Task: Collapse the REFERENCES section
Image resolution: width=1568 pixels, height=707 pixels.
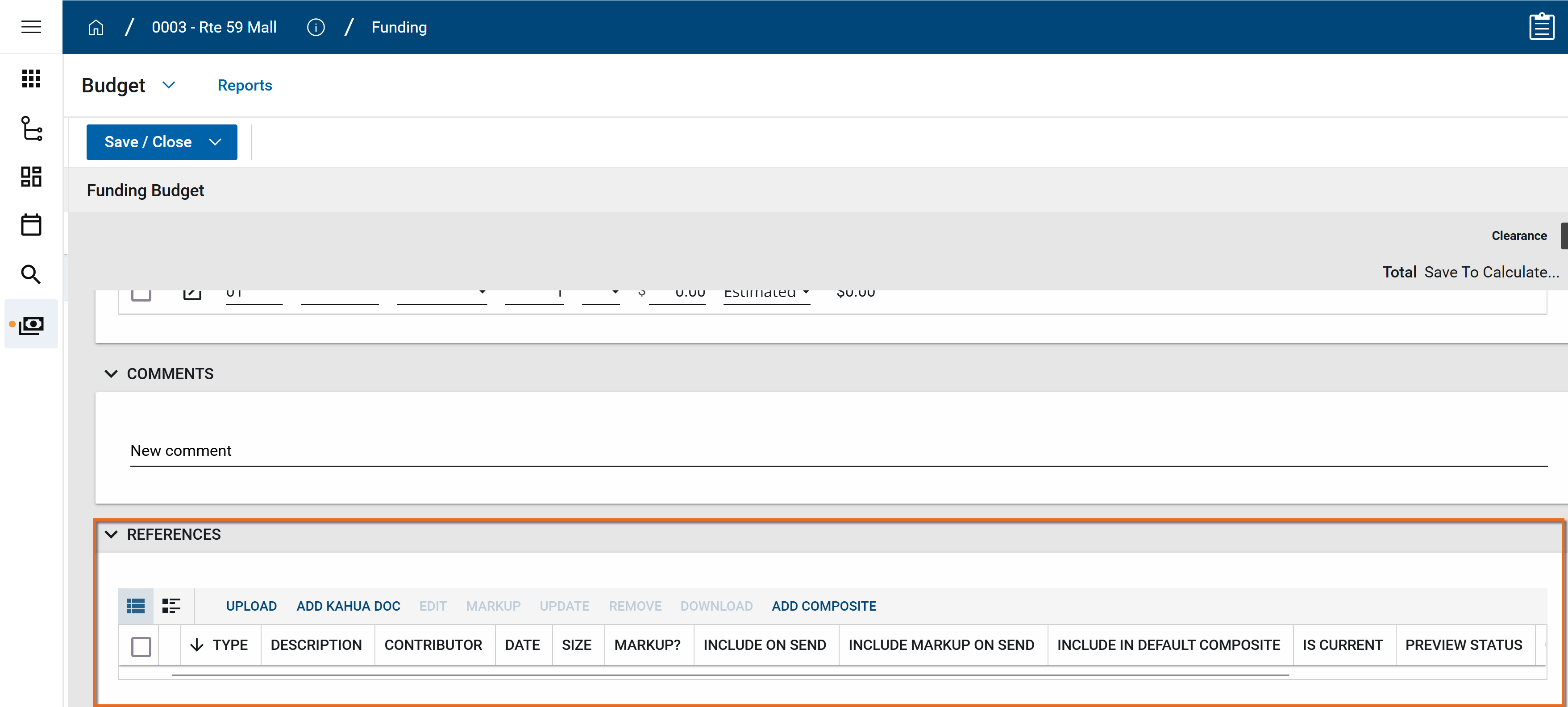Action: click(x=111, y=534)
